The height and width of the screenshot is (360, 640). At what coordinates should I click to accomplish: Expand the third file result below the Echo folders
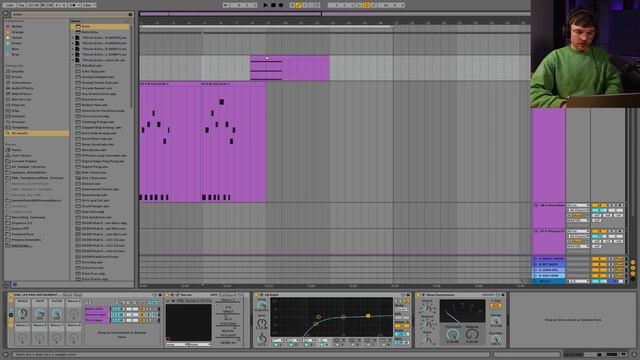(73, 49)
